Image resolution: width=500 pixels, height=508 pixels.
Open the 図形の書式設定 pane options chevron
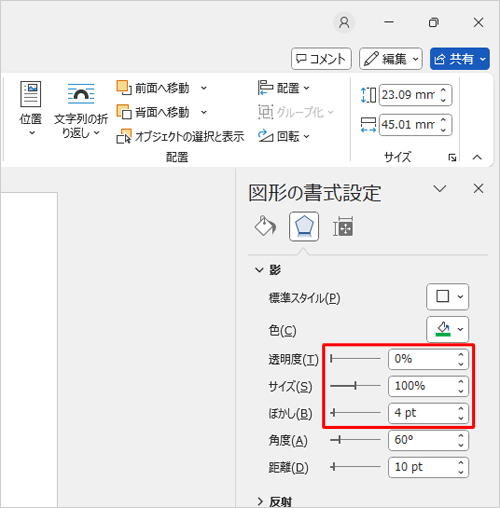click(x=440, y=189)
